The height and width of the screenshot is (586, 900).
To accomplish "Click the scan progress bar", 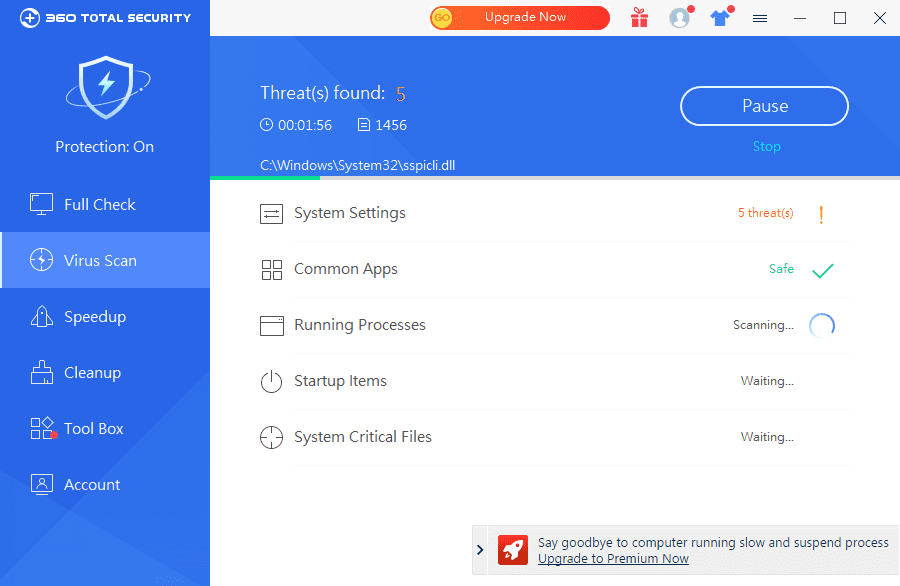I will click(555, 178).
